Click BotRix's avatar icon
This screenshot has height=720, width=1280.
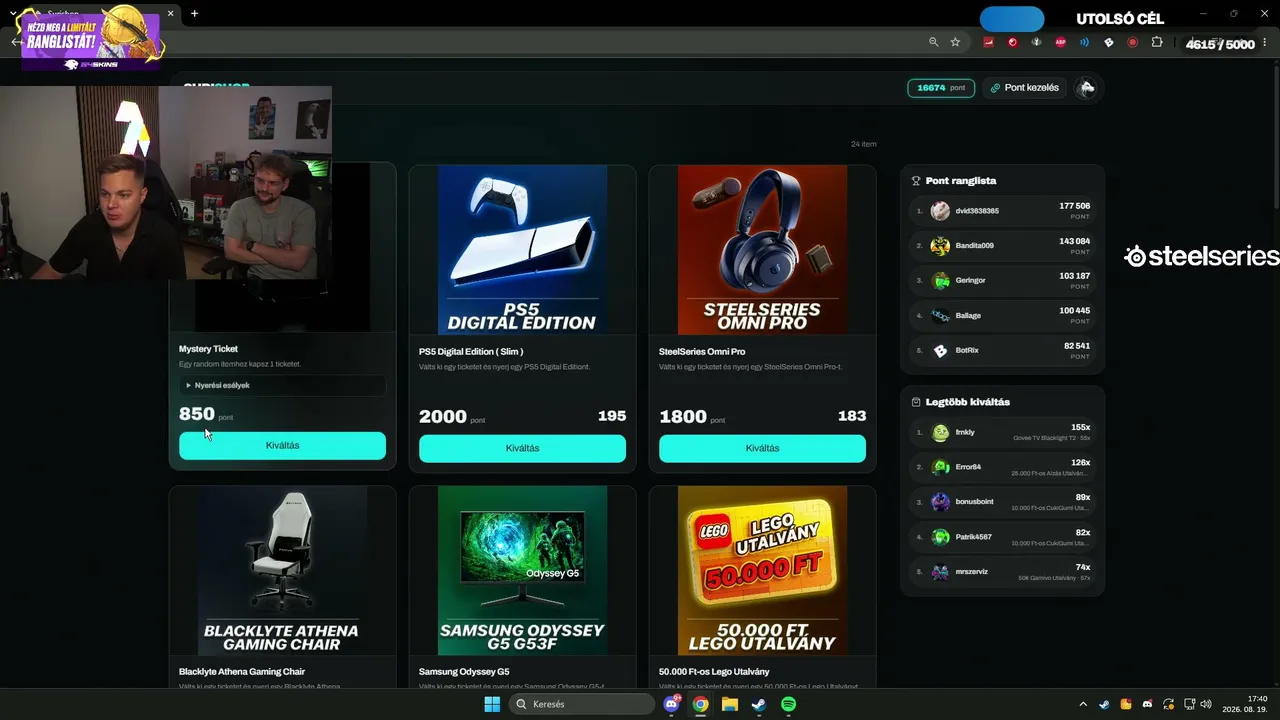[x=940, y=351]
